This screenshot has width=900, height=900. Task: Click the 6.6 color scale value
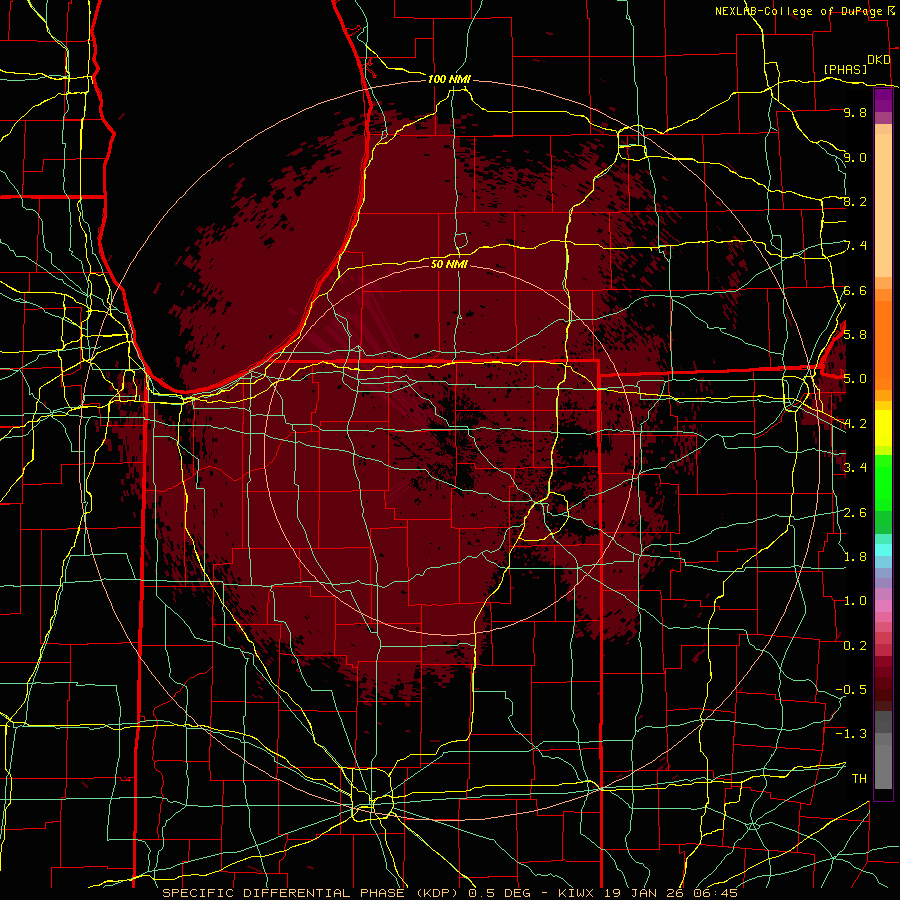[855, 290]
